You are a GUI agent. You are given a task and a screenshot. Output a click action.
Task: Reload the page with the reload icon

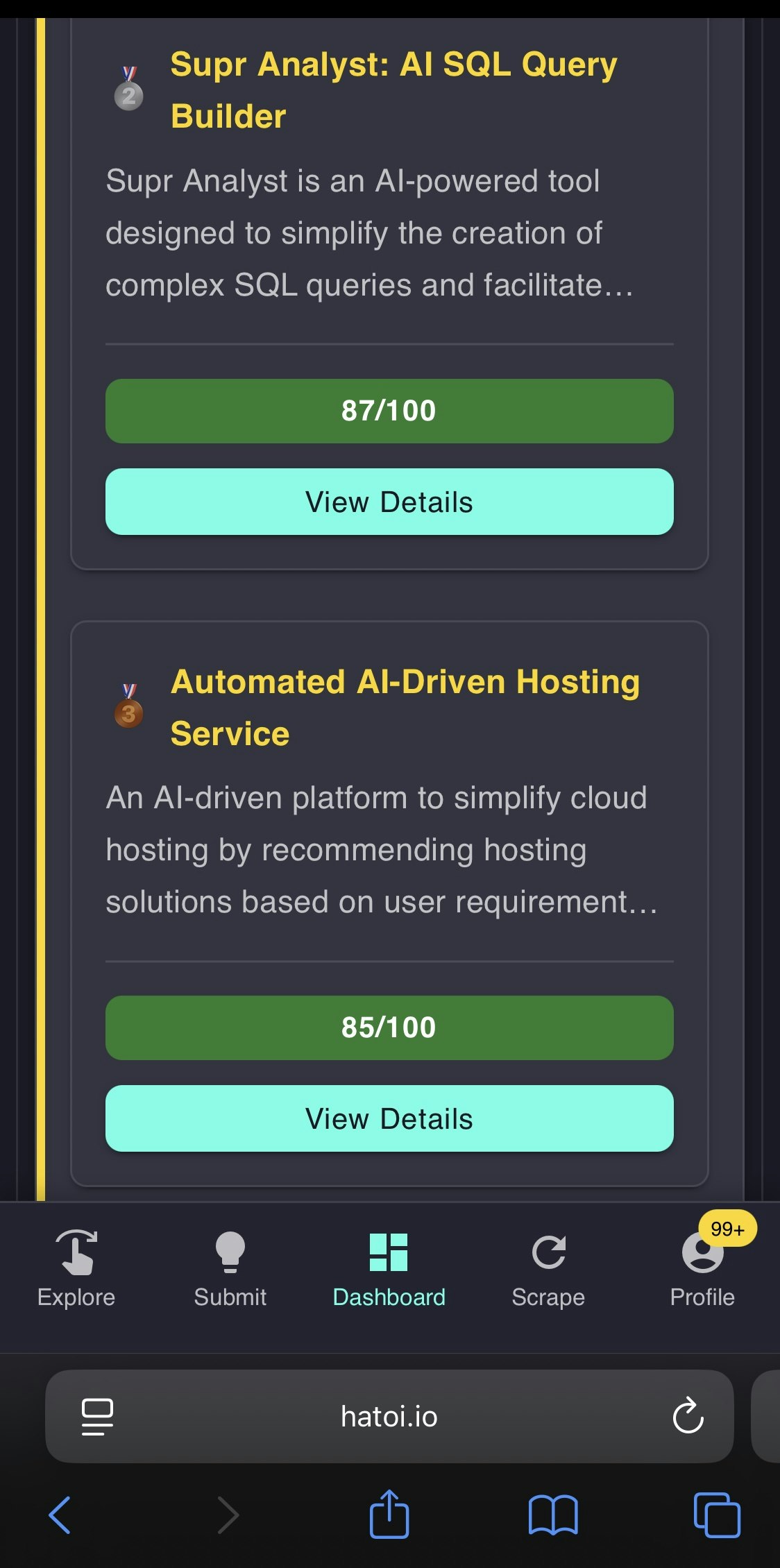point(688,1415)
